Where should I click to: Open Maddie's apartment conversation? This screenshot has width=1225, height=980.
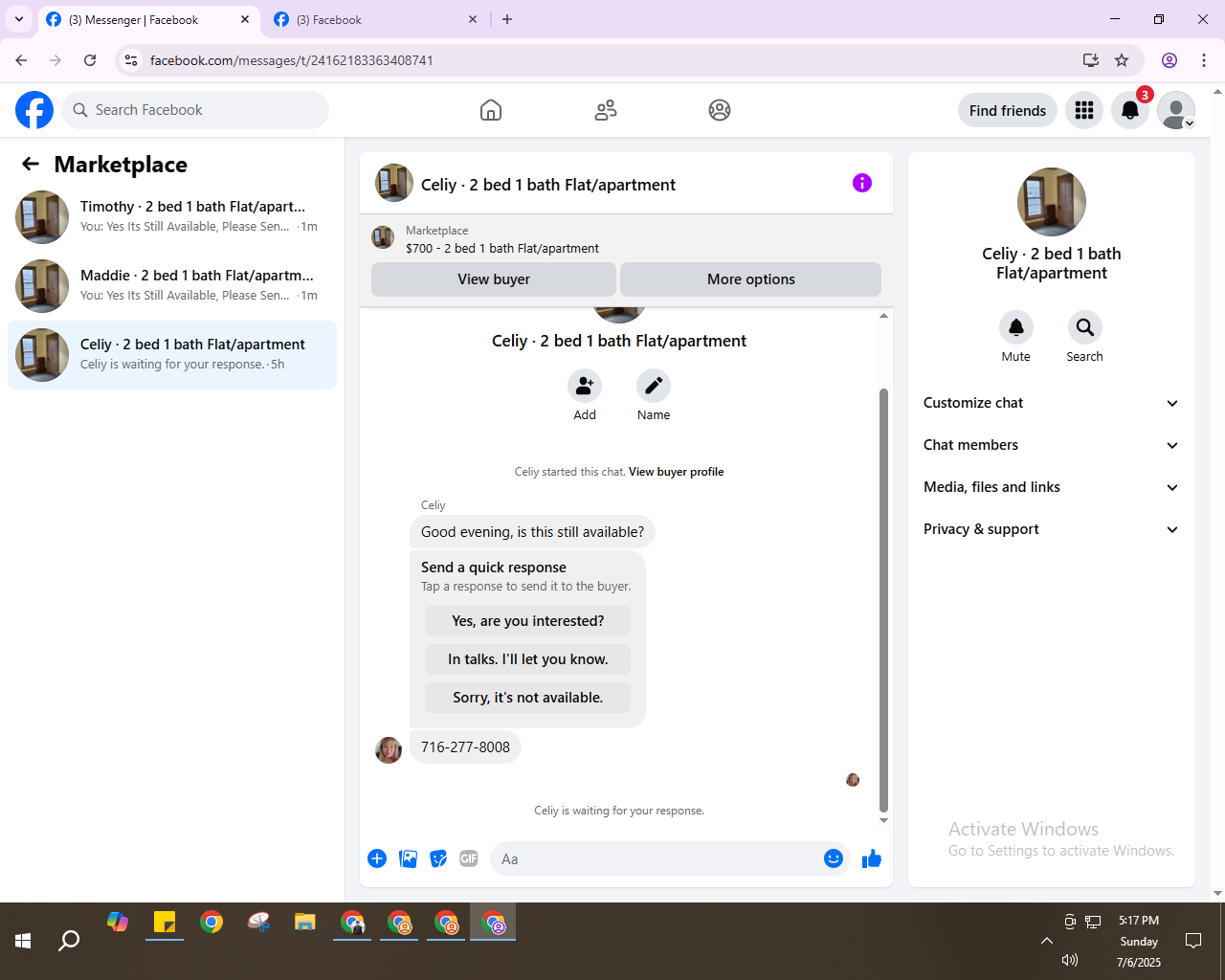tap(172, 286)
